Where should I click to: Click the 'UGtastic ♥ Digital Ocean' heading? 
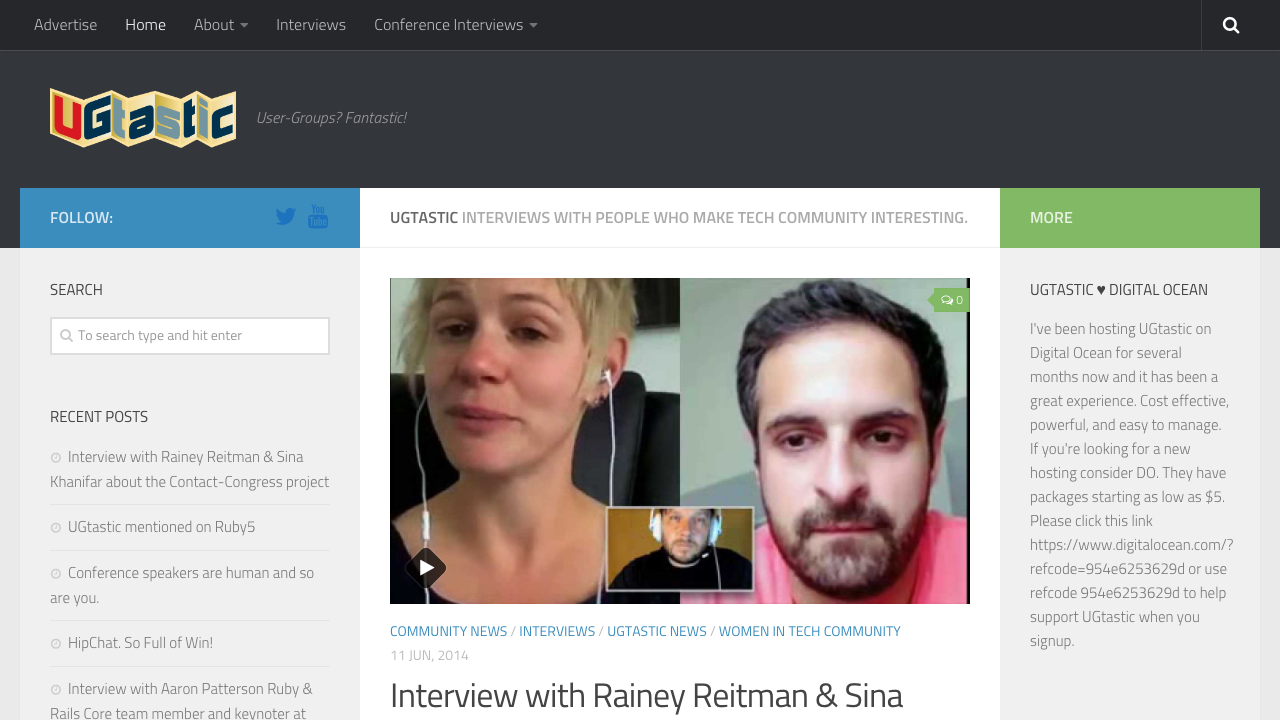pos(1119,290)
